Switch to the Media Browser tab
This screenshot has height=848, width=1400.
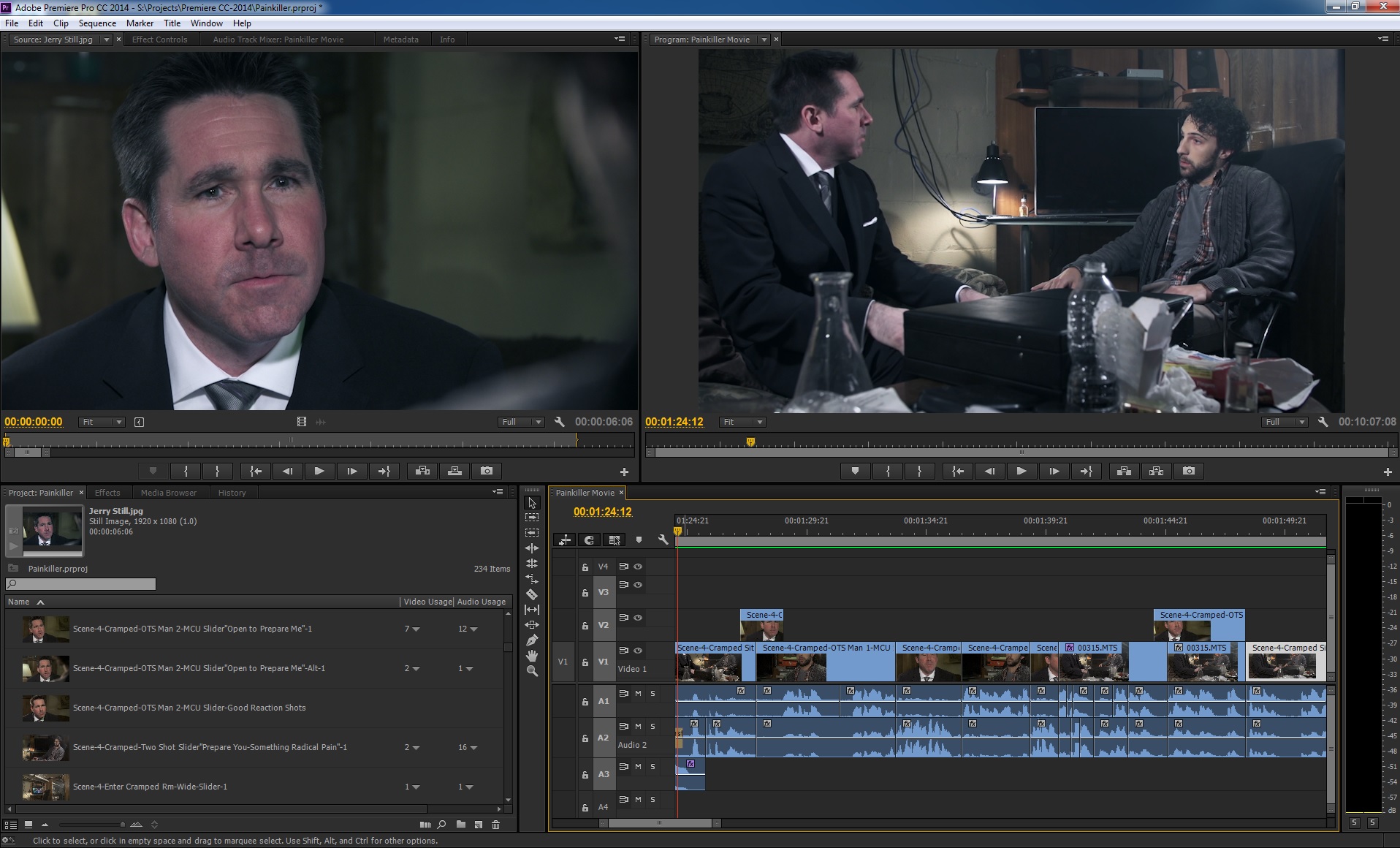pos(168,493)
